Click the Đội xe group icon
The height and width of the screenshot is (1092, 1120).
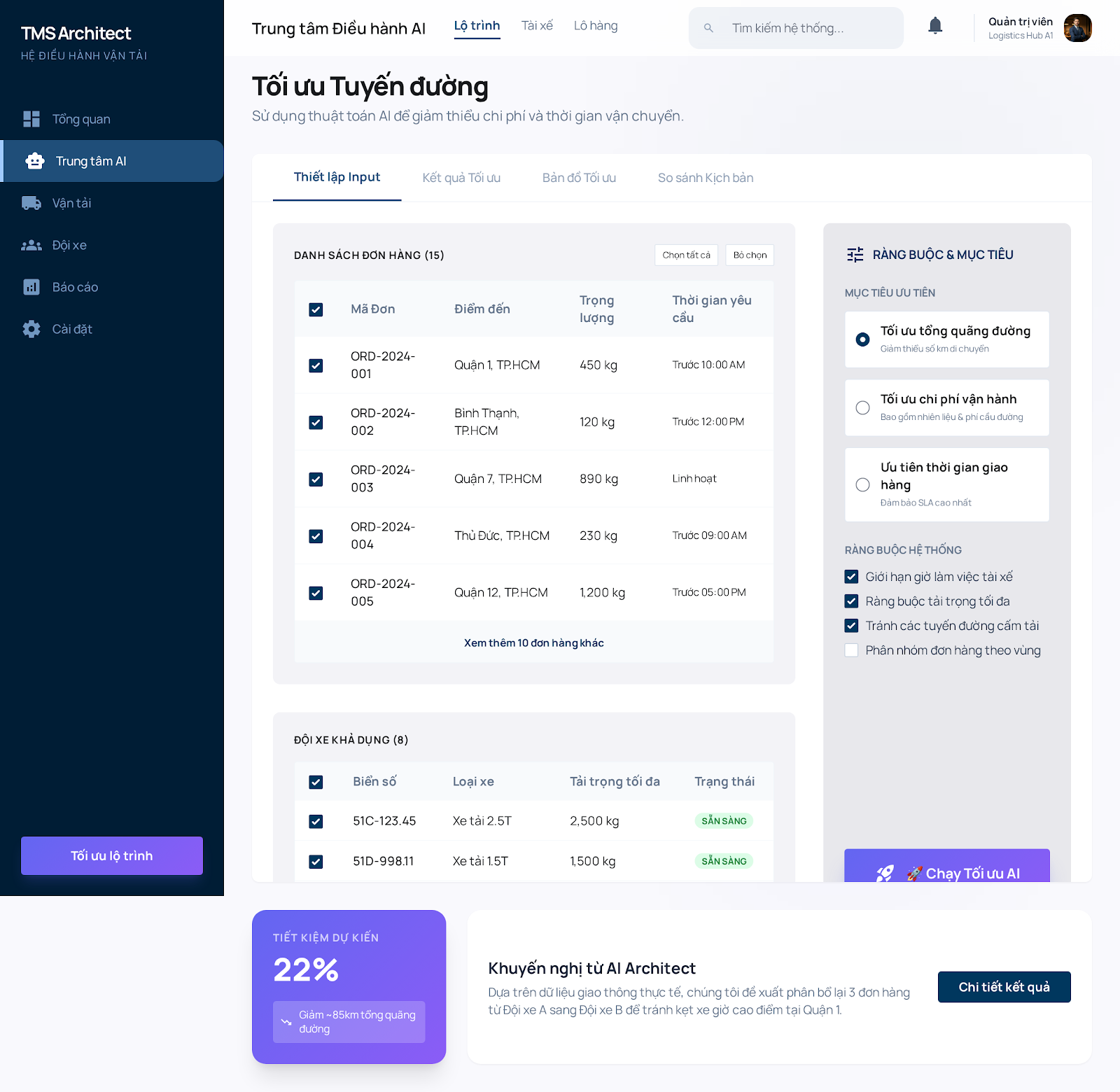tap(31, 245)
